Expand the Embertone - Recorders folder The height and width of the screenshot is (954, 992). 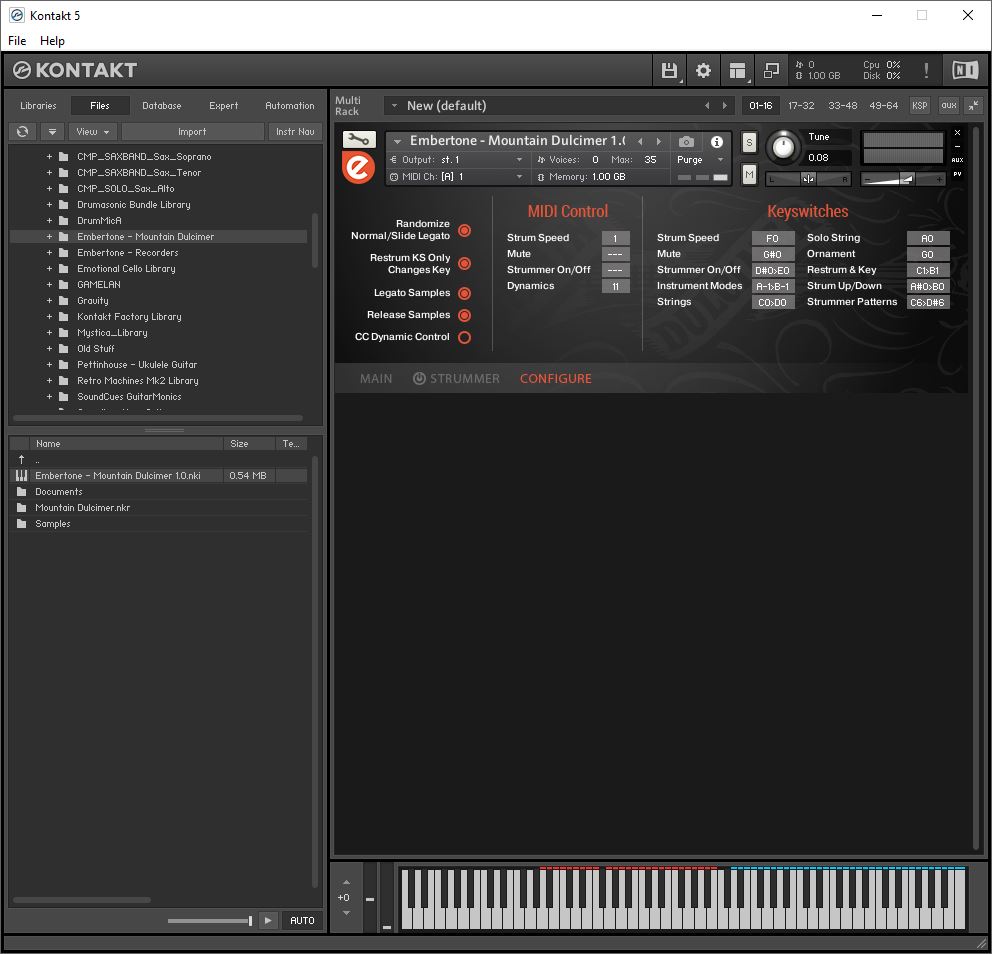[x=49, y=252]
